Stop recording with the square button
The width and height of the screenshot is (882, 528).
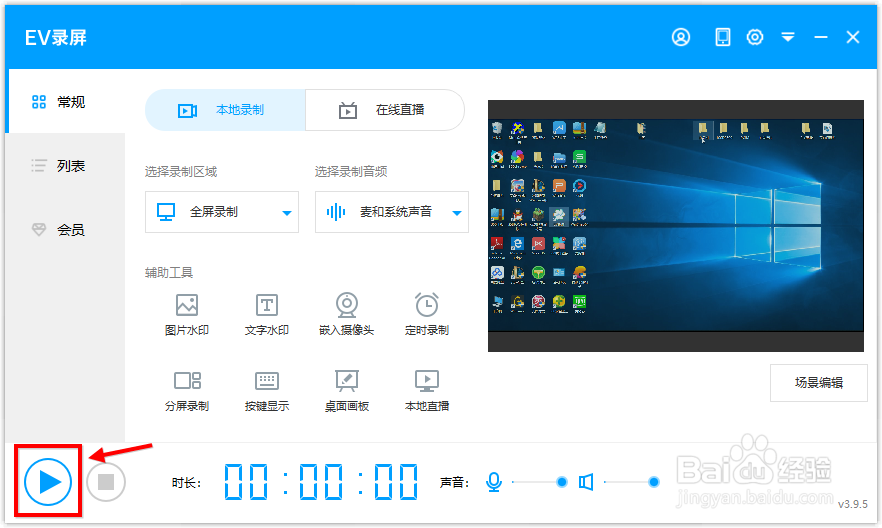click(106, 482)
